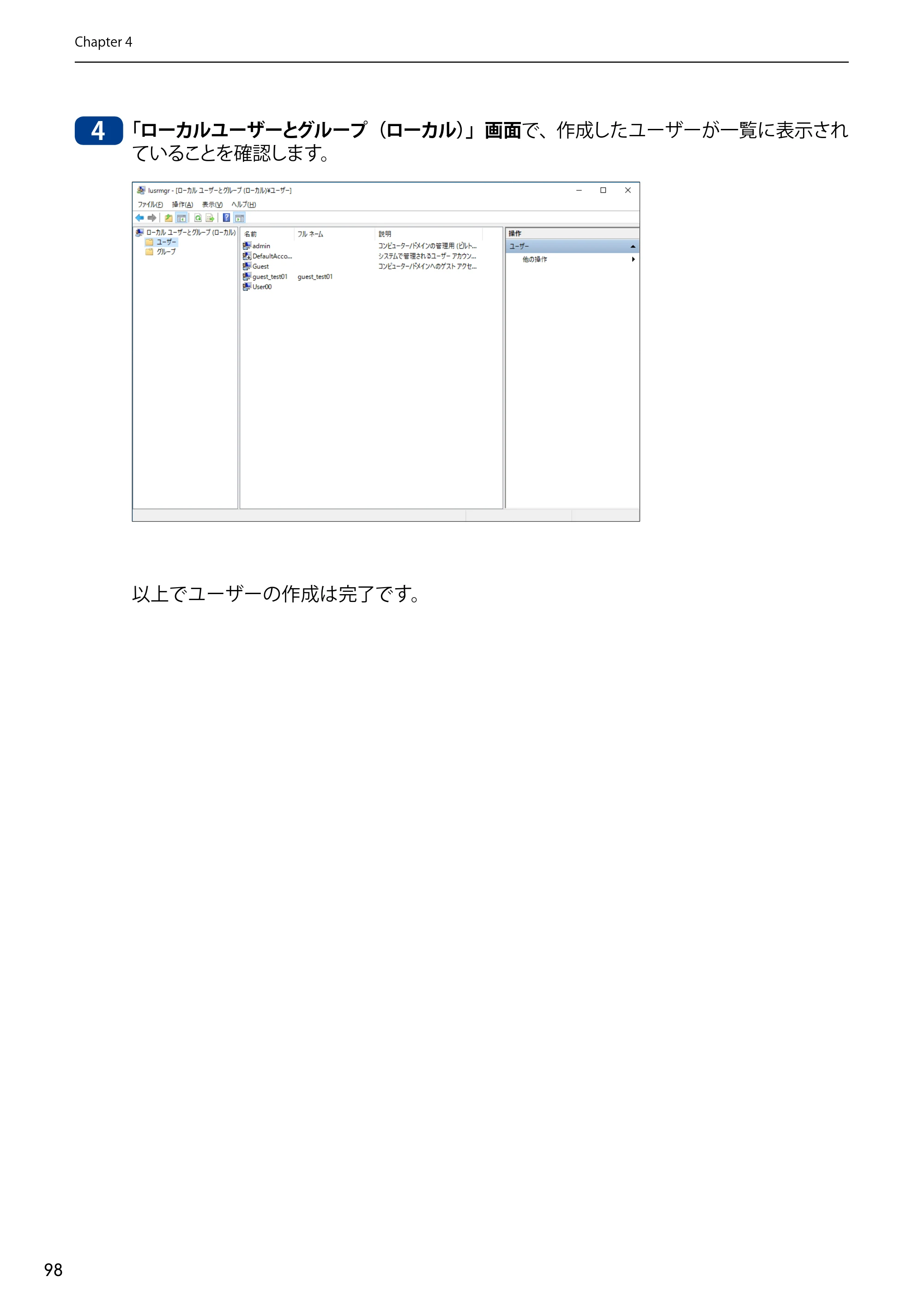Image resolution: width=924 pixels, height=1307 pixels.
Task: Click the admin description コンピューター/ドメインの管理用
Action: tap(427, 246)
